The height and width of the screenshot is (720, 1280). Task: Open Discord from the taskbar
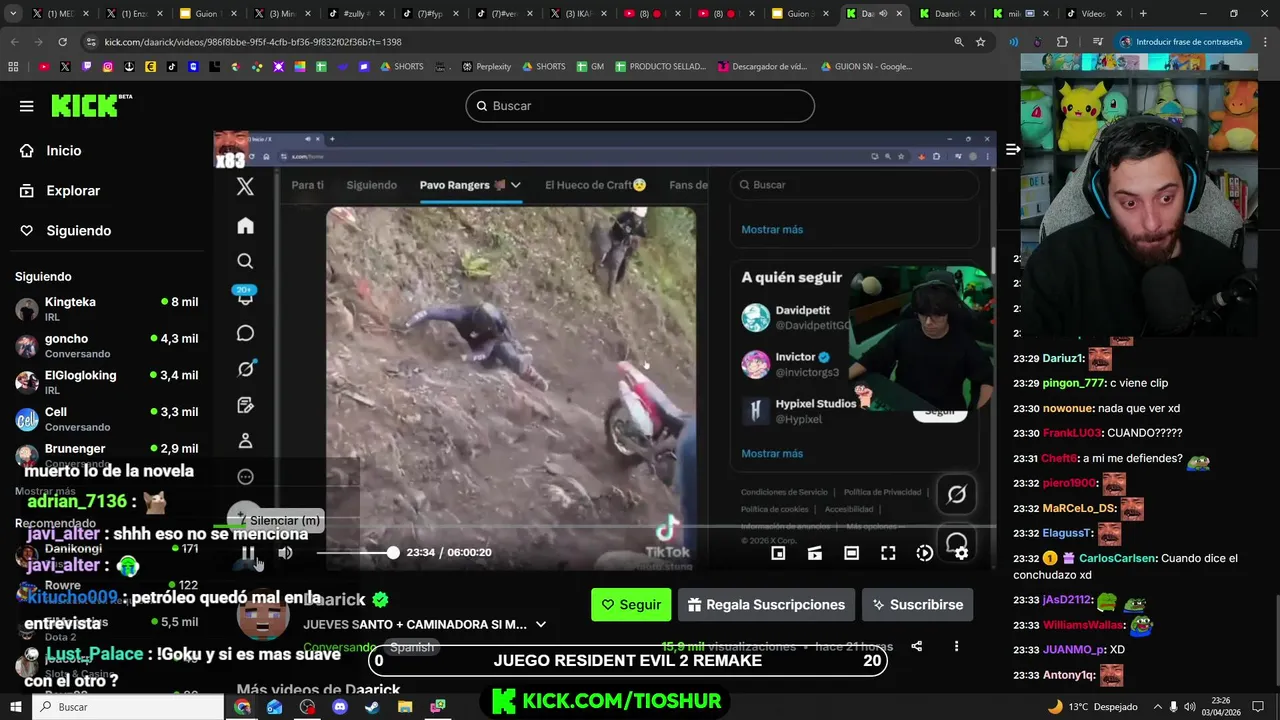[x=339, y=707]
